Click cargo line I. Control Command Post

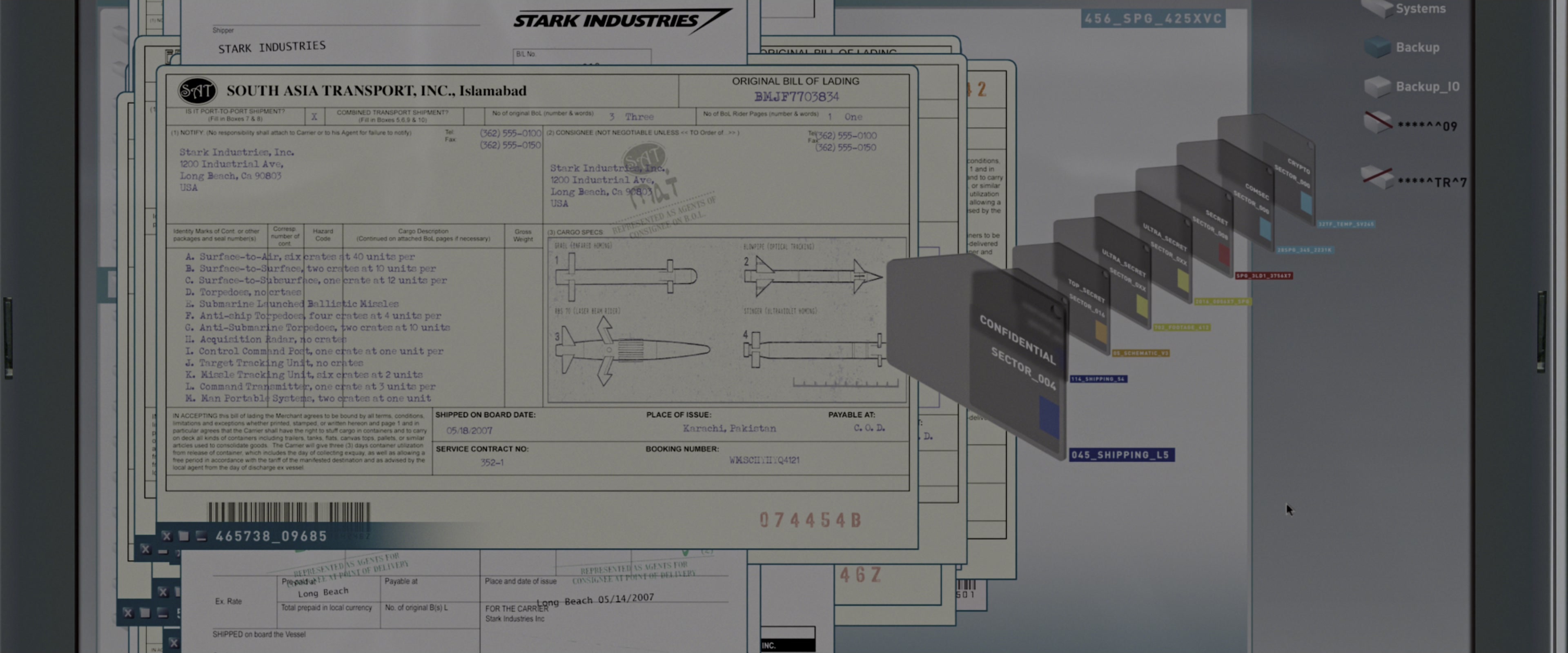315,351
